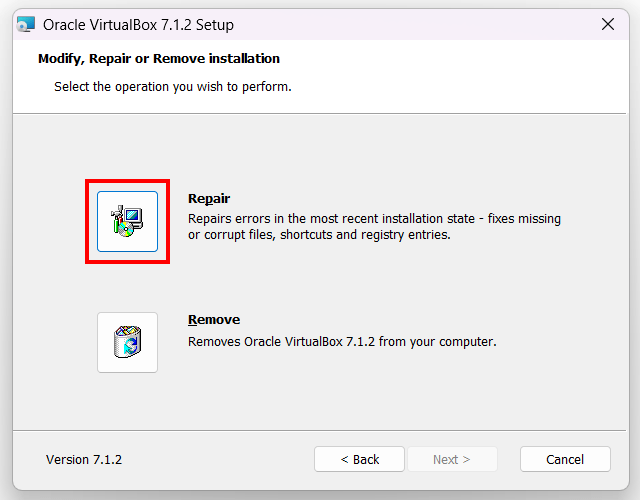This screenshot has width=640, height=500.
Task: Click the 'Removes Oracle VirtualBox 7.1.2' description
Action: tap(342, 342)
